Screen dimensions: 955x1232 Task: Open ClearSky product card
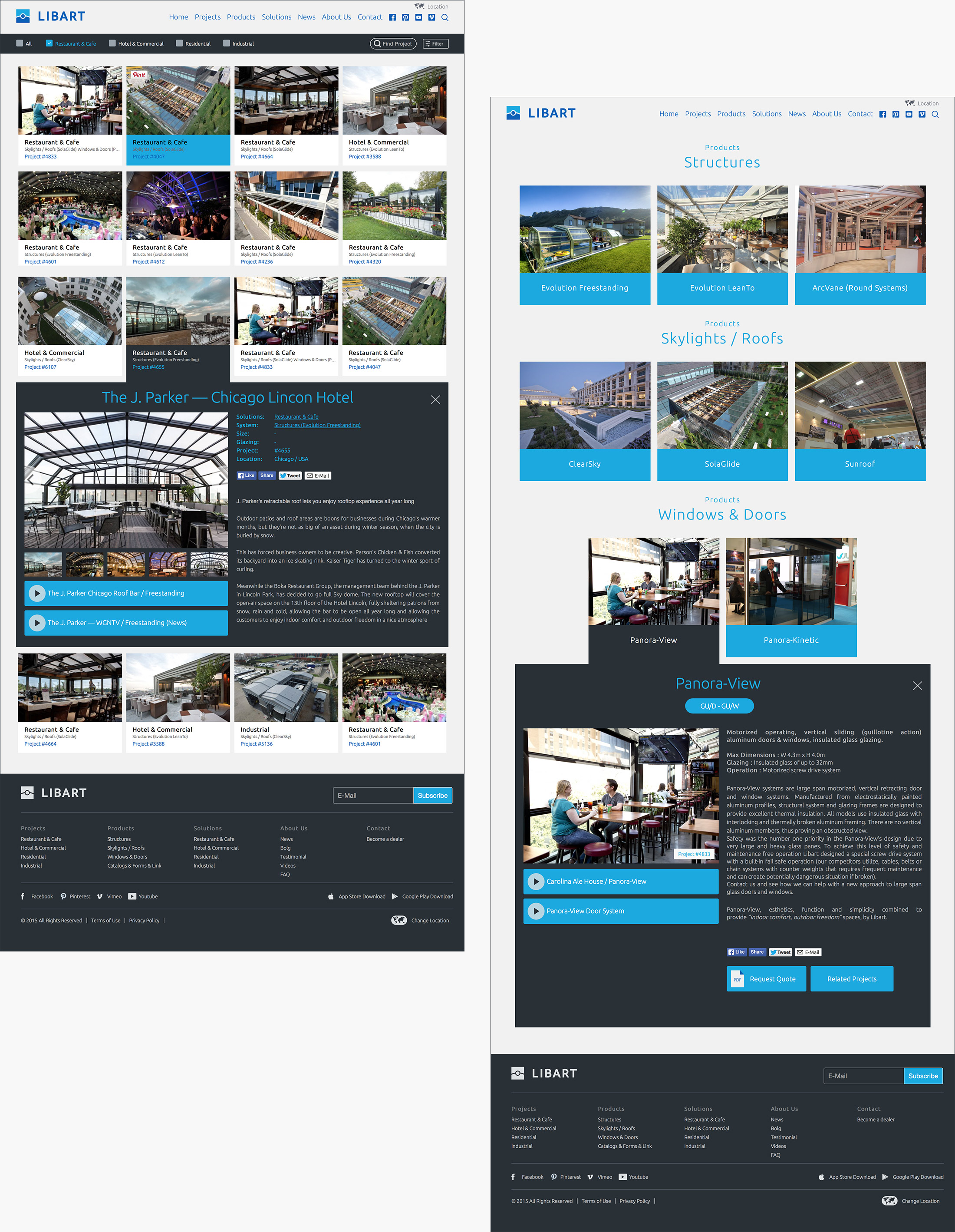point(585,421)
